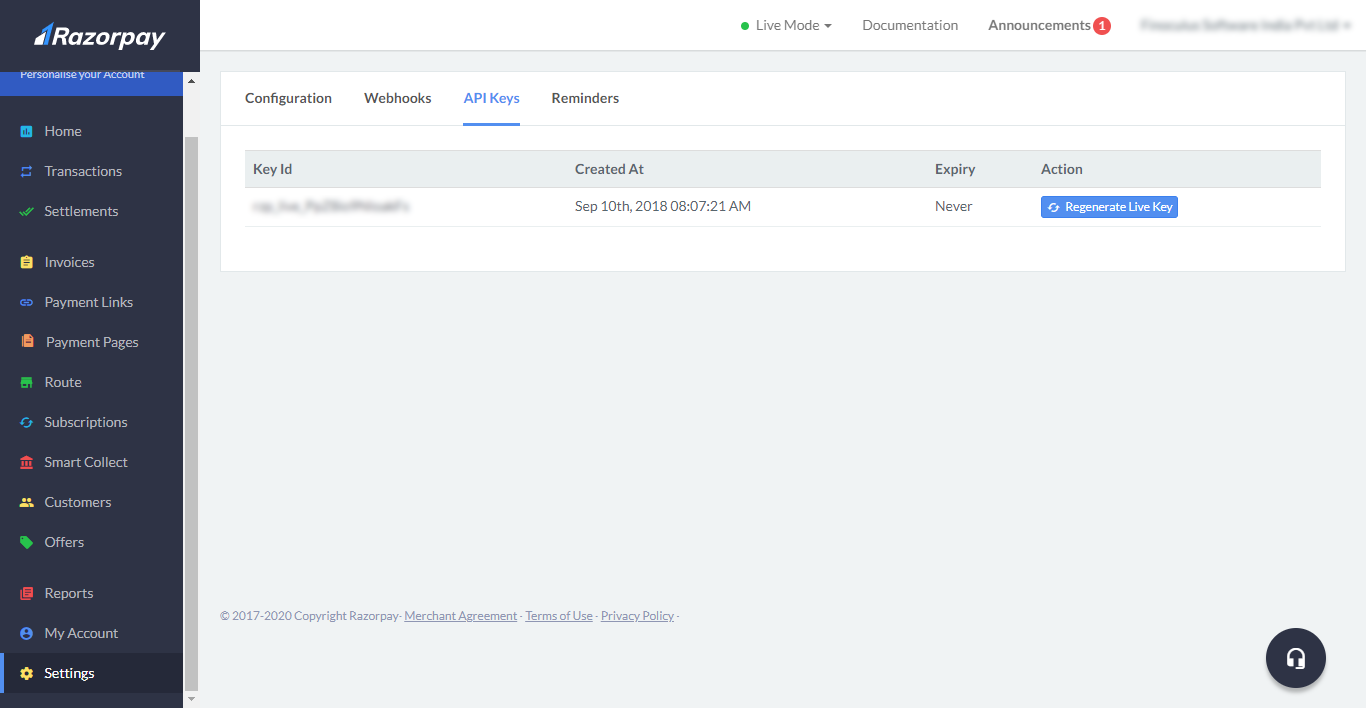Image resolution: width=1366 pixels, height=708 pixels.
Task: Open Subscriptions from the sidebar
Action: point(86,422)
